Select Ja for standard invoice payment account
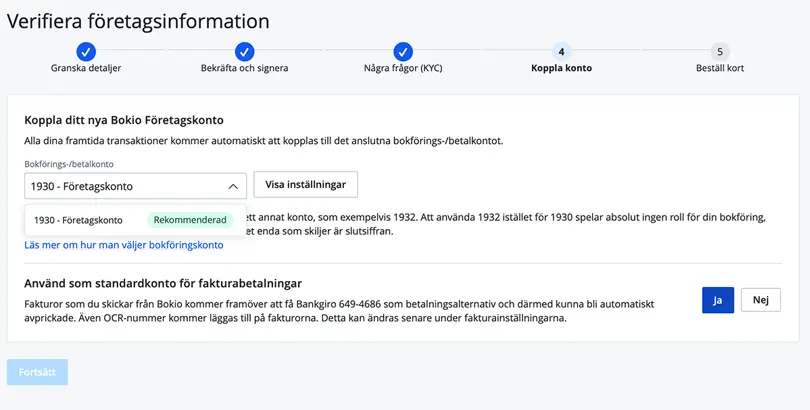 718,300
